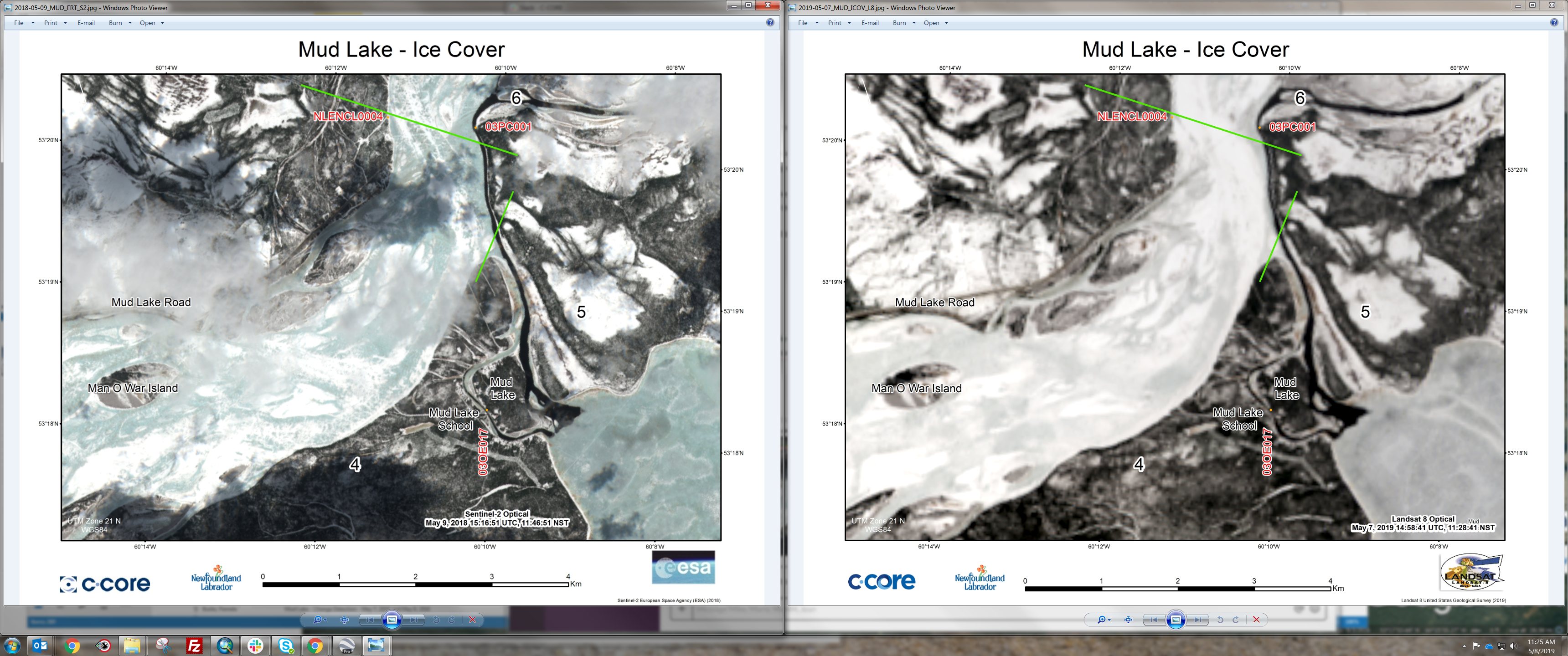Screen dimensions: 1568x656
Task: Open File menu in left viewer
Action: click(19, 23)
